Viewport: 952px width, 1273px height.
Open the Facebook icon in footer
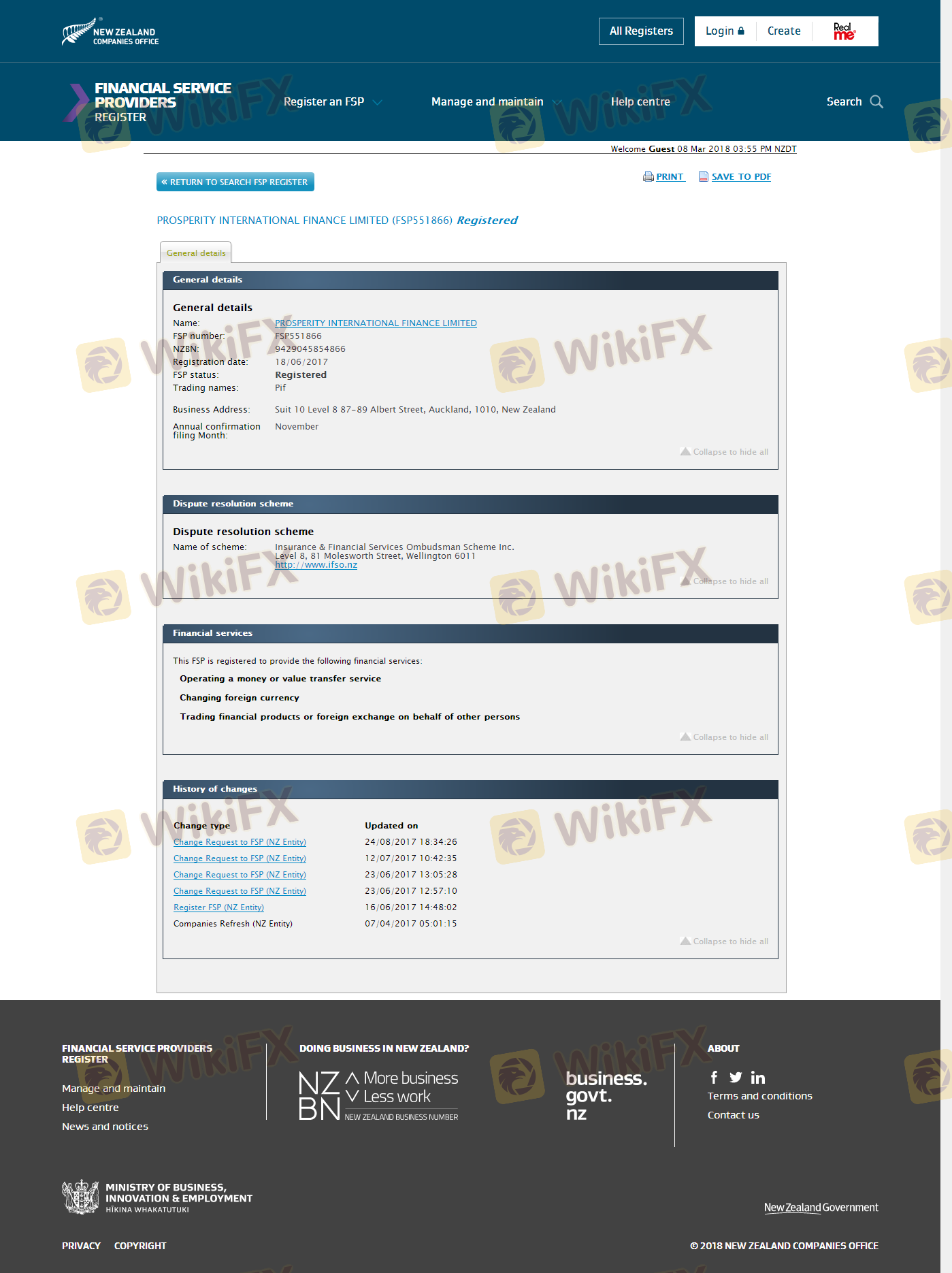pyautogui.click(x=714, y=1077)
